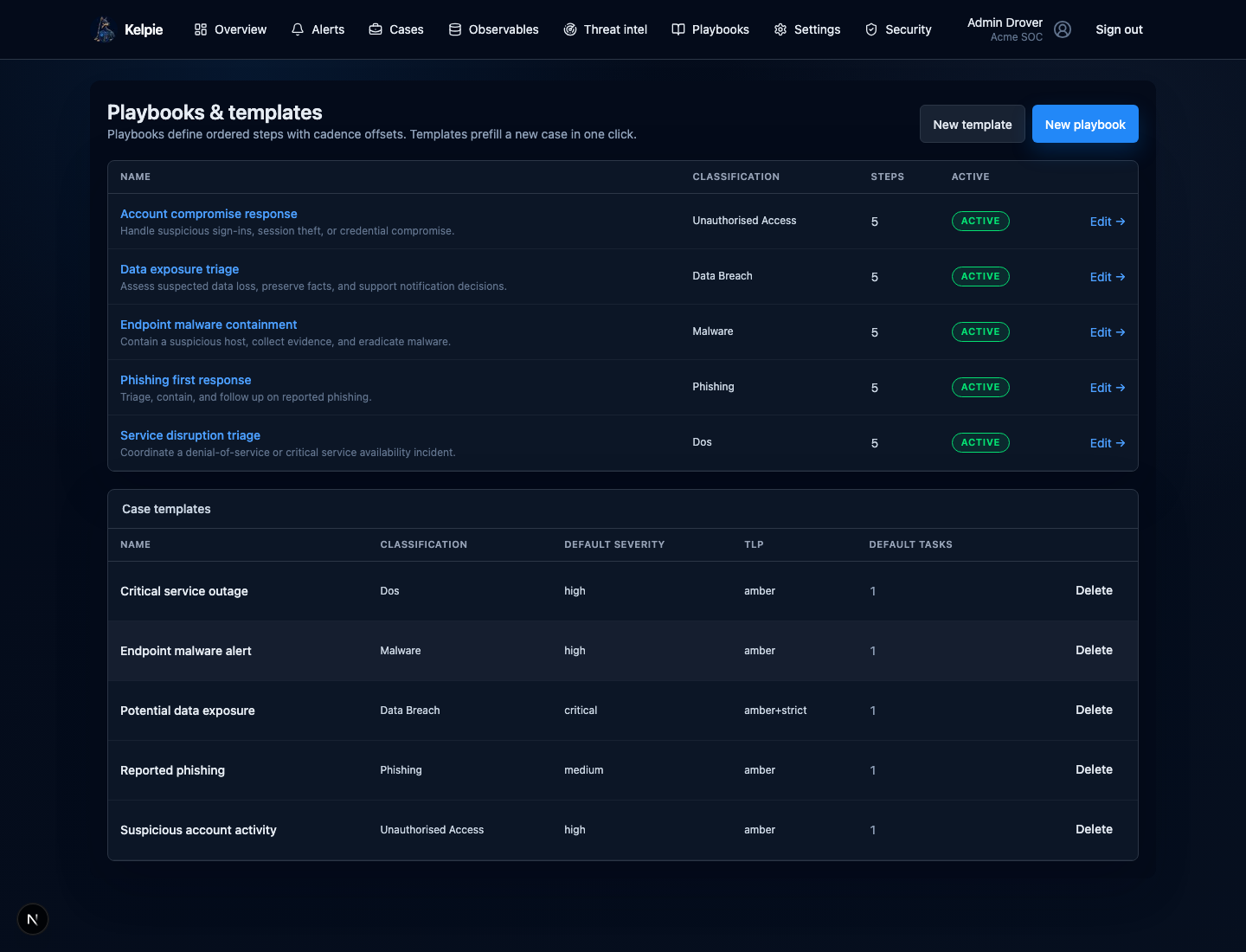Click the Overview grid icon
Screen dimensions: 1246x952
[201, 29]
